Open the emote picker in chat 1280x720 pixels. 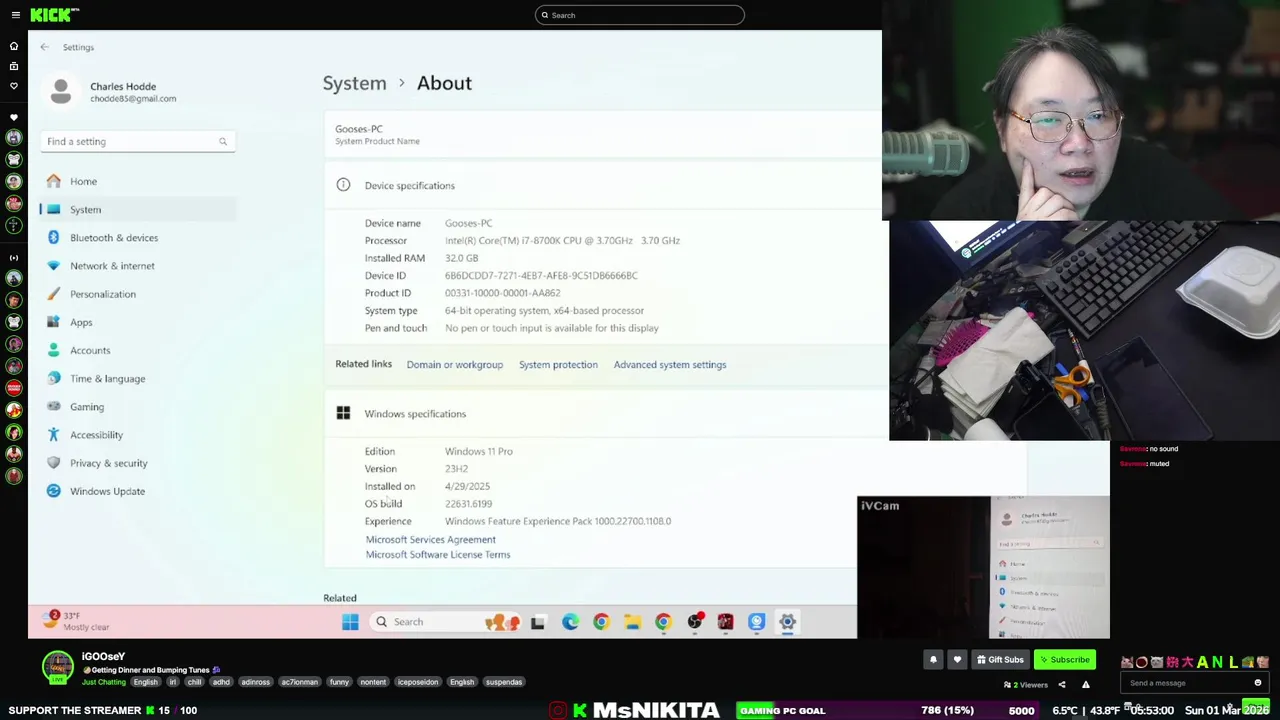pos(1258,683)
